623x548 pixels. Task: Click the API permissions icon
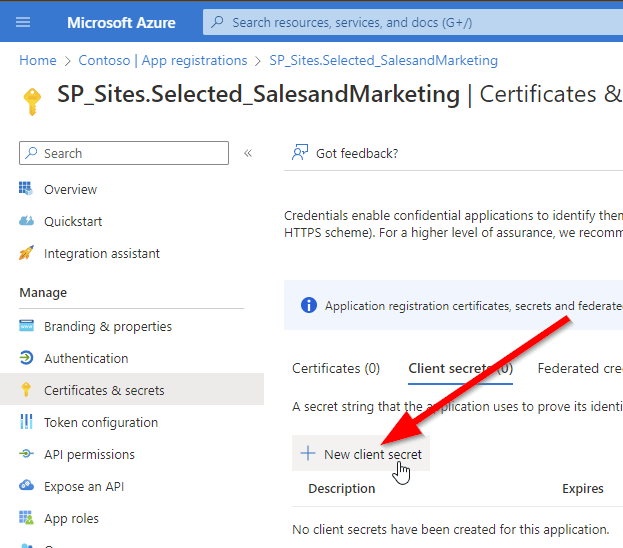tap(26, 453)
